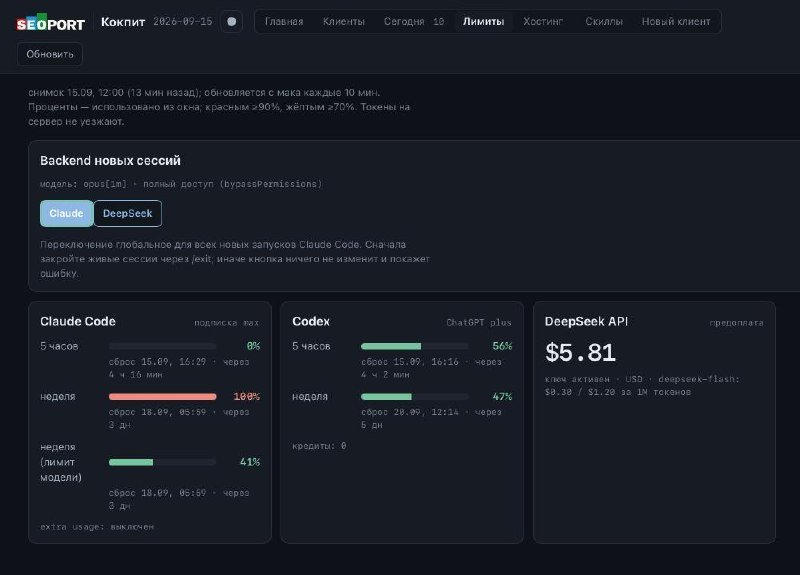
Task: Click the Claude Code card title
Action: (78, 321)
